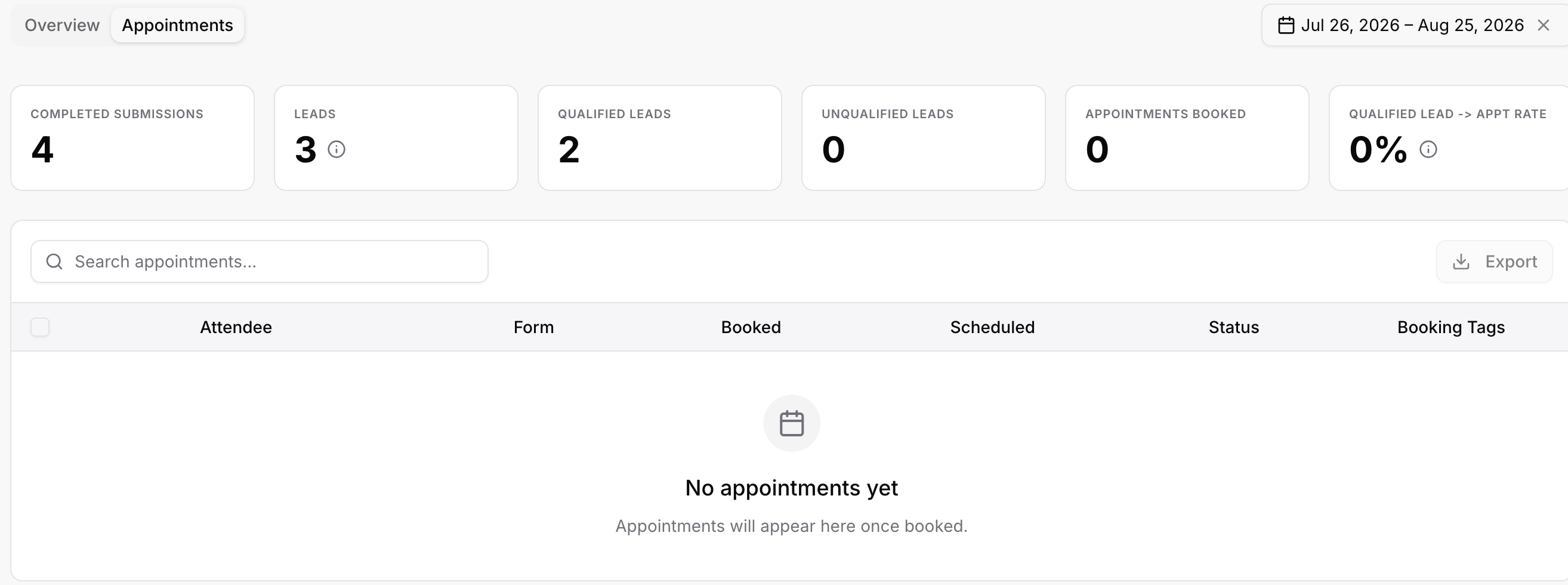Viewport: 1568px width, 585px height.
Task: Click the download icon on the Export button
Action: [x=1461, y=262]
